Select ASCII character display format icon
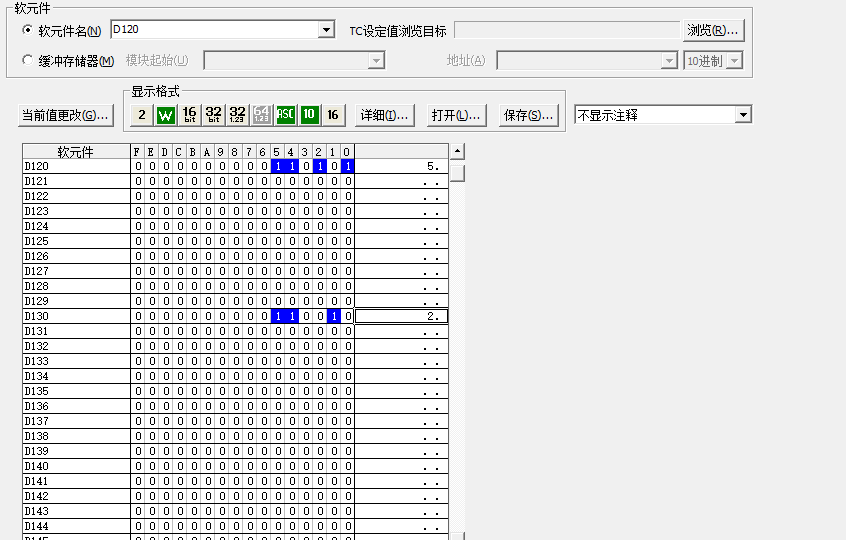This screenshot has width=846, height=540. pos(286,115)
